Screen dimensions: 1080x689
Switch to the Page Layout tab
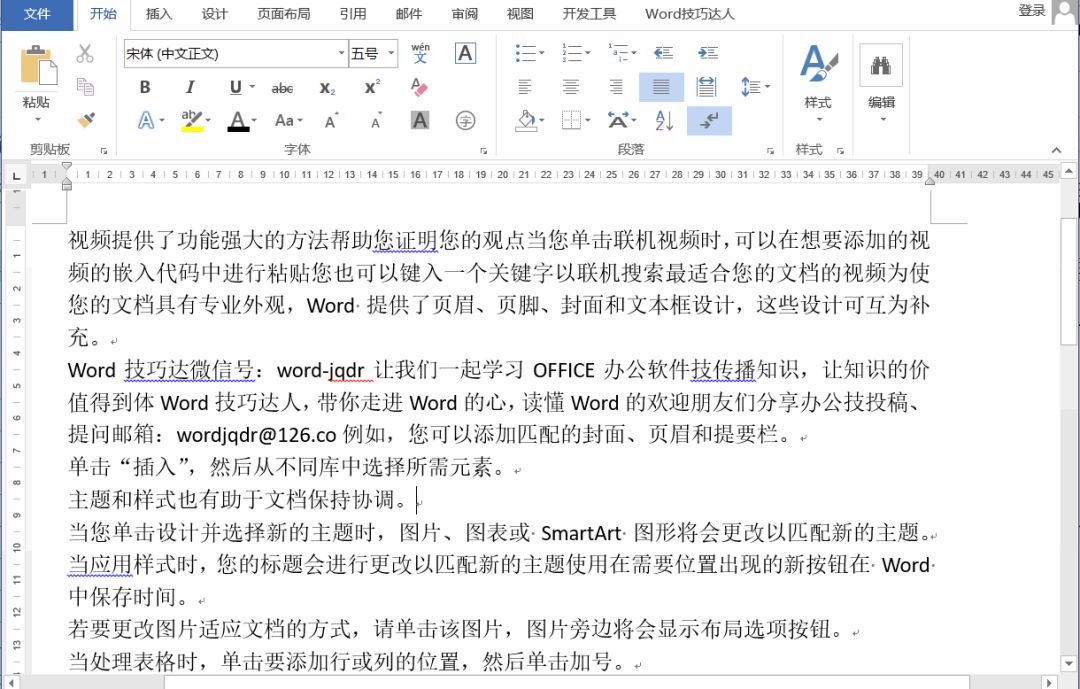pyautogui.click(x=284, y=14)
